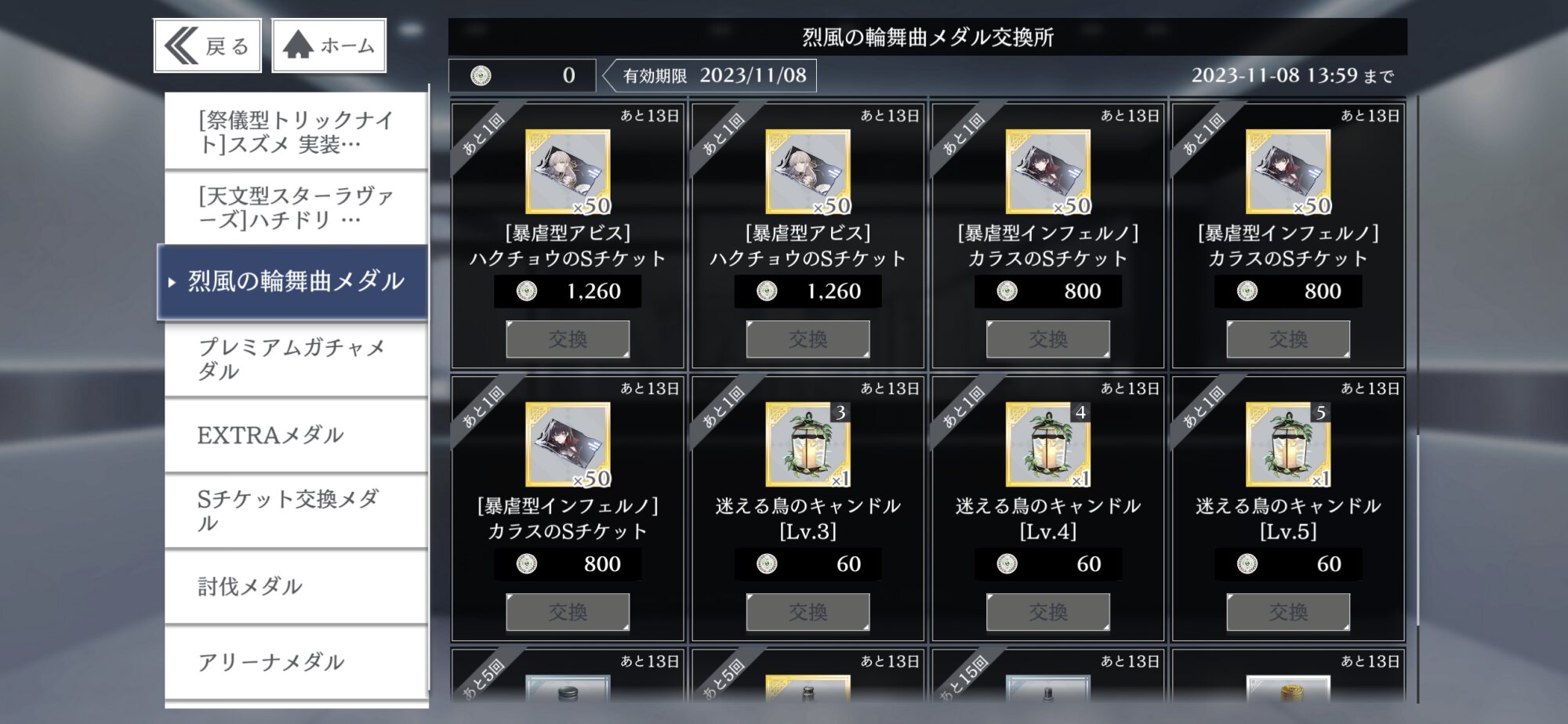This screenshot has height=724, width=1568.
Task: Open 天文型スターラヴァーズ ハチドリ tab
Action: 296,208
